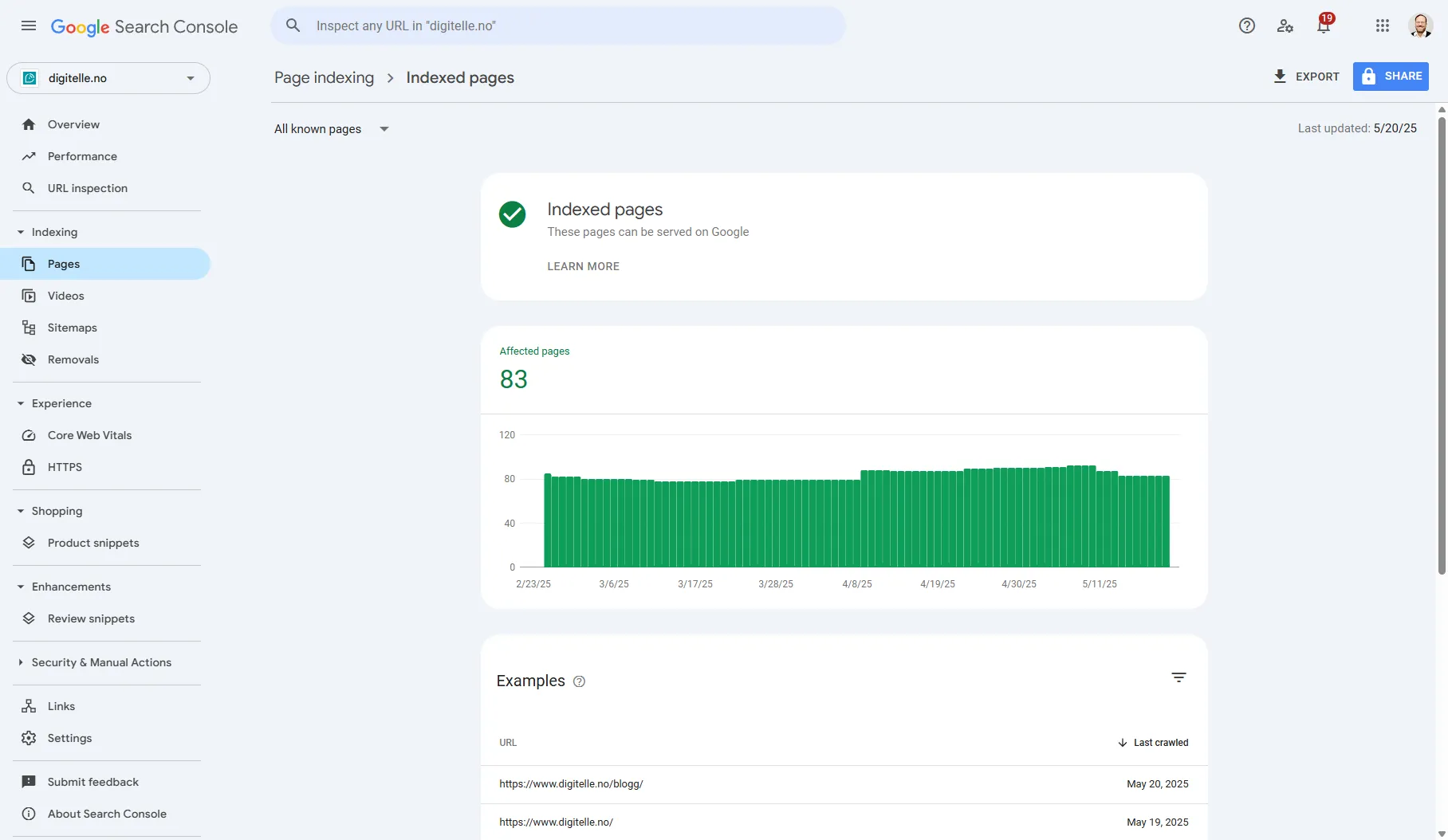Click the Pages documents icon in sidebar
1448x840 pixels.
[x=29, y=264]
